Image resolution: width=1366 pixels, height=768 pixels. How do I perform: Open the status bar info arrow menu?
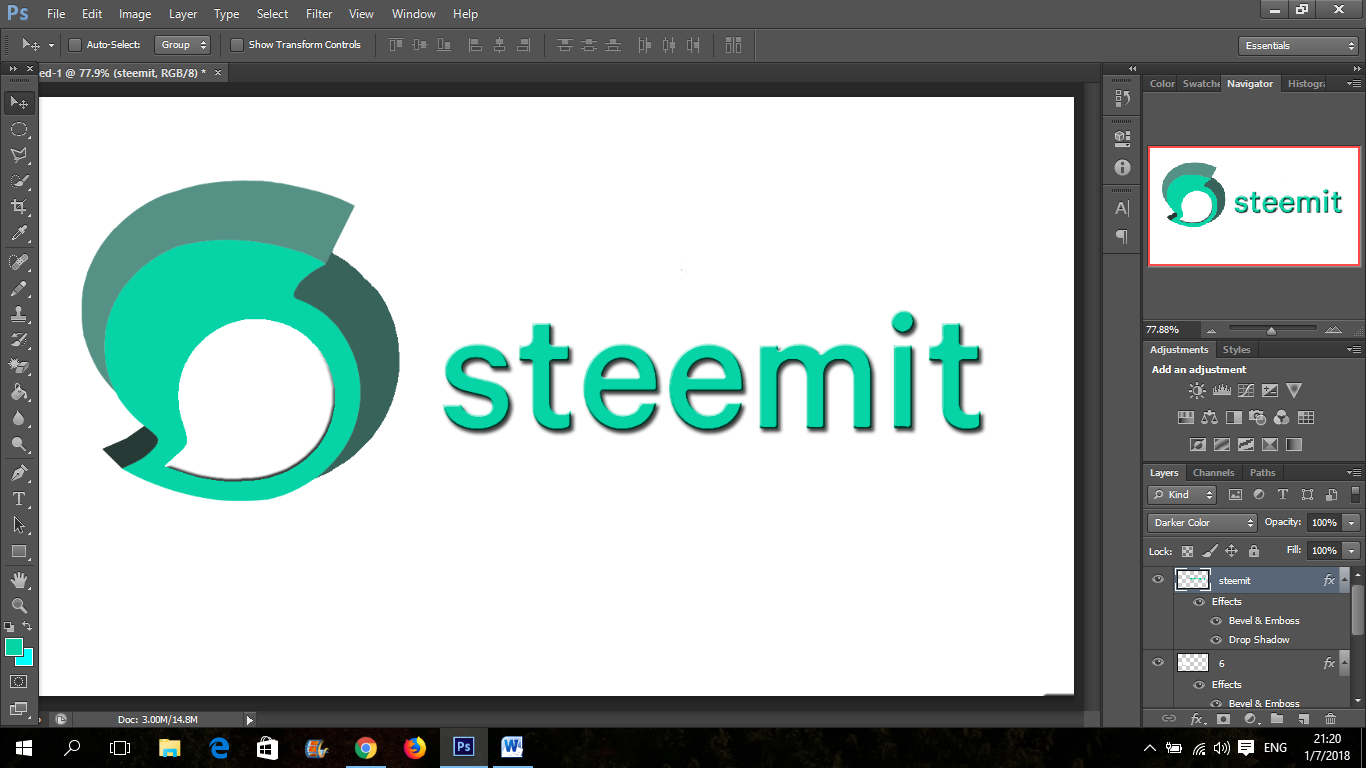click(250, 719)
